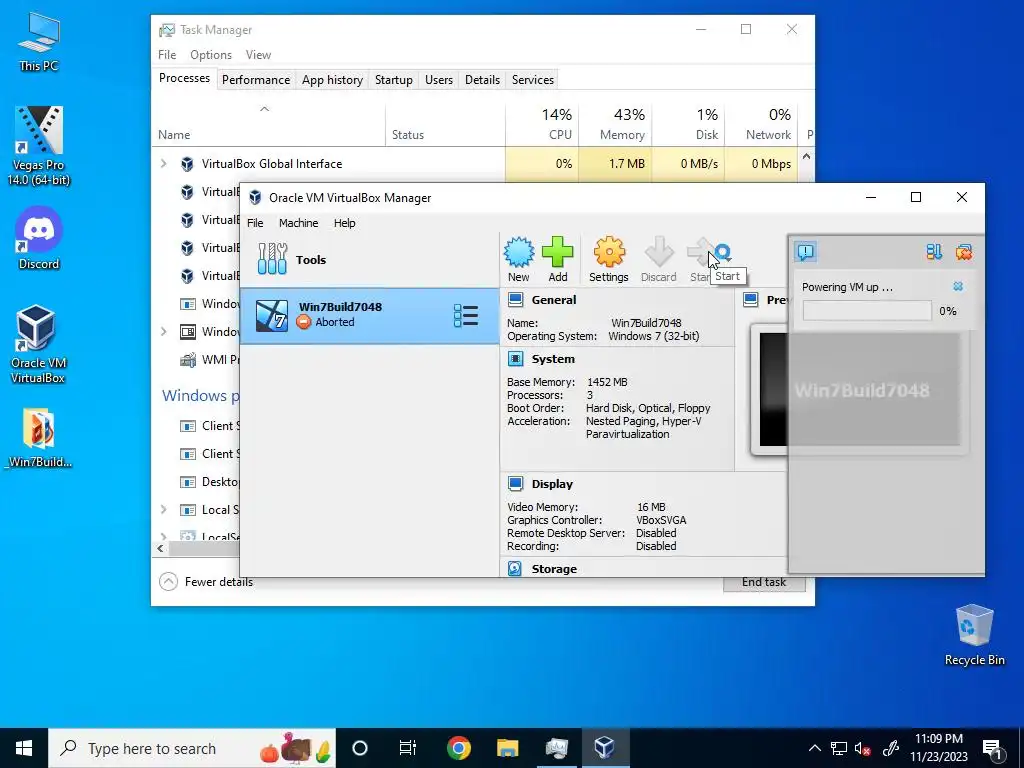Open This PC desktop icon
This screenshot has height=768, width=1024.
pos(39,42)
